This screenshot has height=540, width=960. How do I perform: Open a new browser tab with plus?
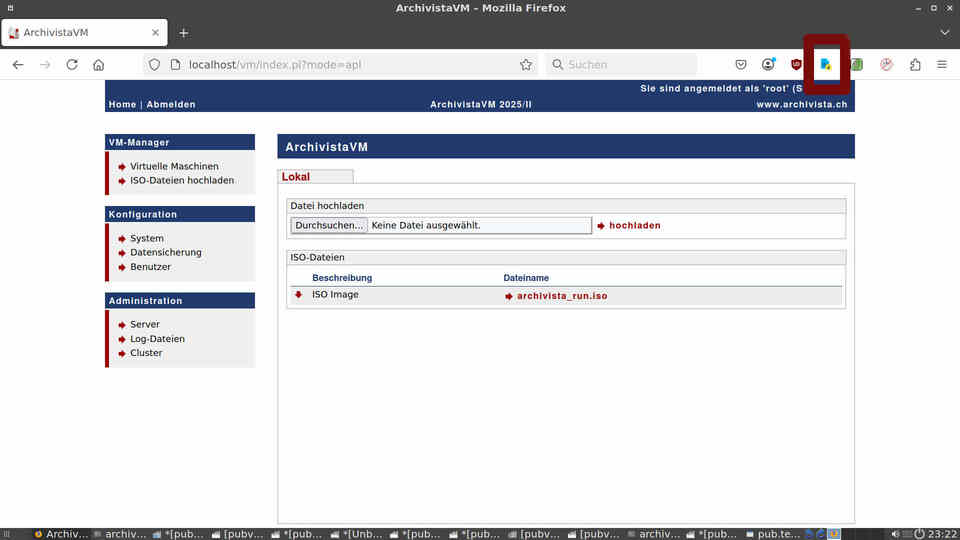(184, 33)
